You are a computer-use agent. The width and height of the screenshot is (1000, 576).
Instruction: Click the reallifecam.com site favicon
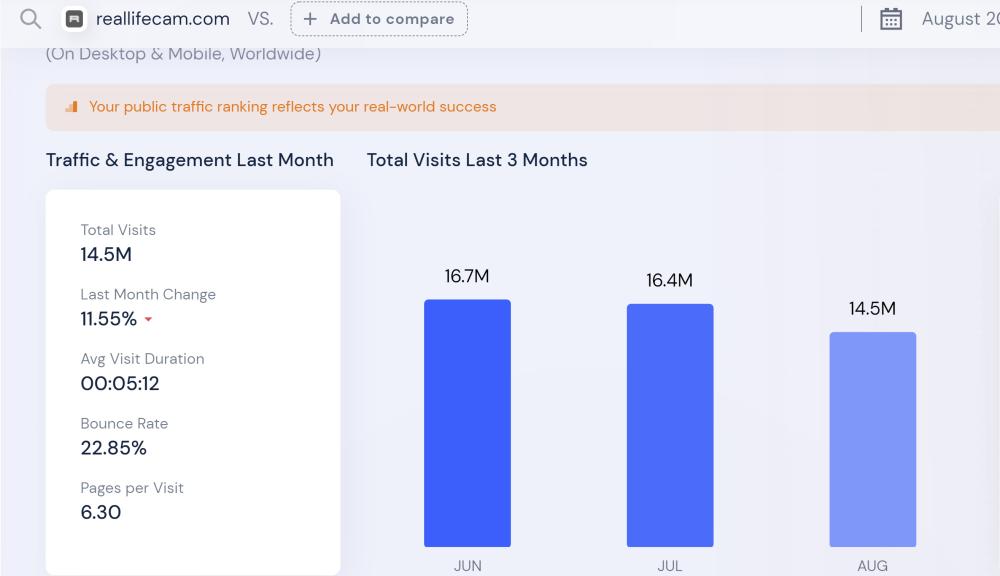pyautogui.click(x=74, y=19)
